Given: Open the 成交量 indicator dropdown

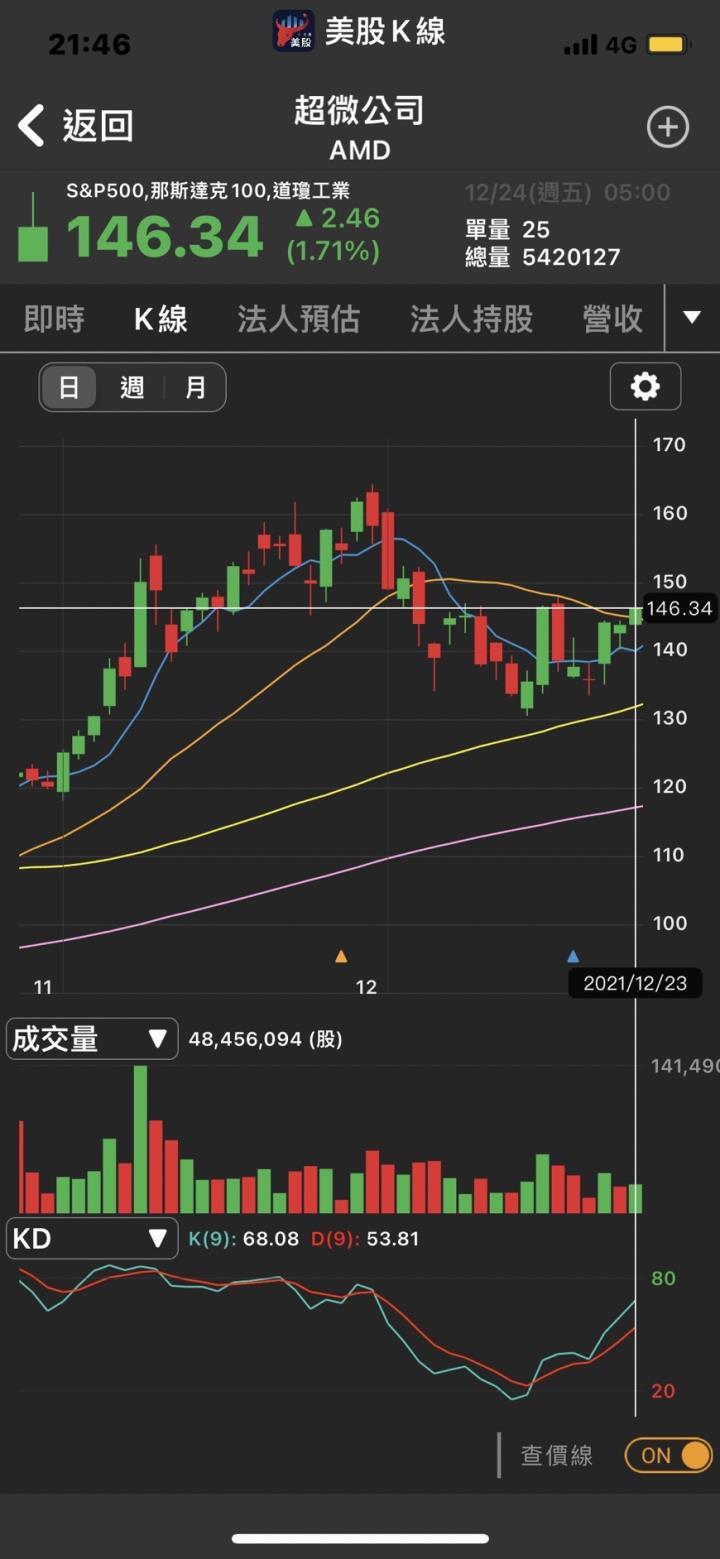Looking at the screenshot, I should (92, 1039).
